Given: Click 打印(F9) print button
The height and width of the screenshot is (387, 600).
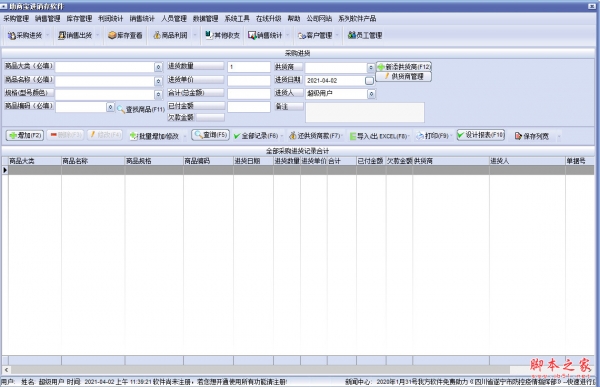Looking at the screenshot, I should point(432,136).
